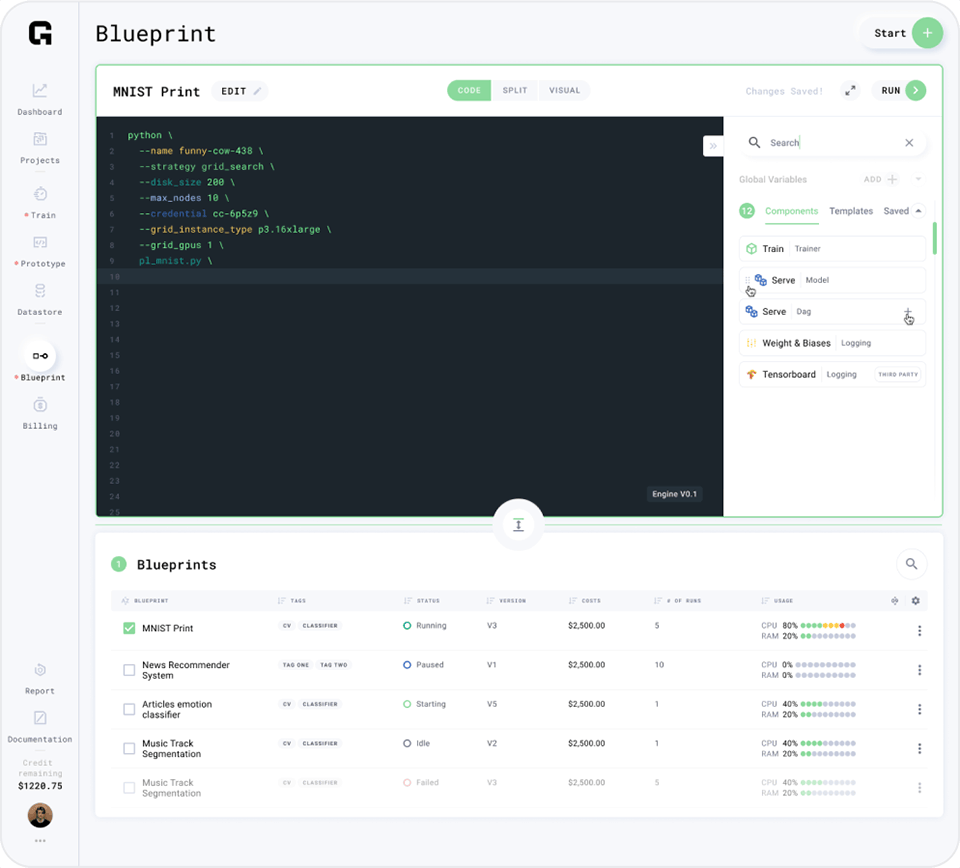Open the Dashboard sidebar icon
This screenshot has height=868, width=960.
(x=40, y=91)
